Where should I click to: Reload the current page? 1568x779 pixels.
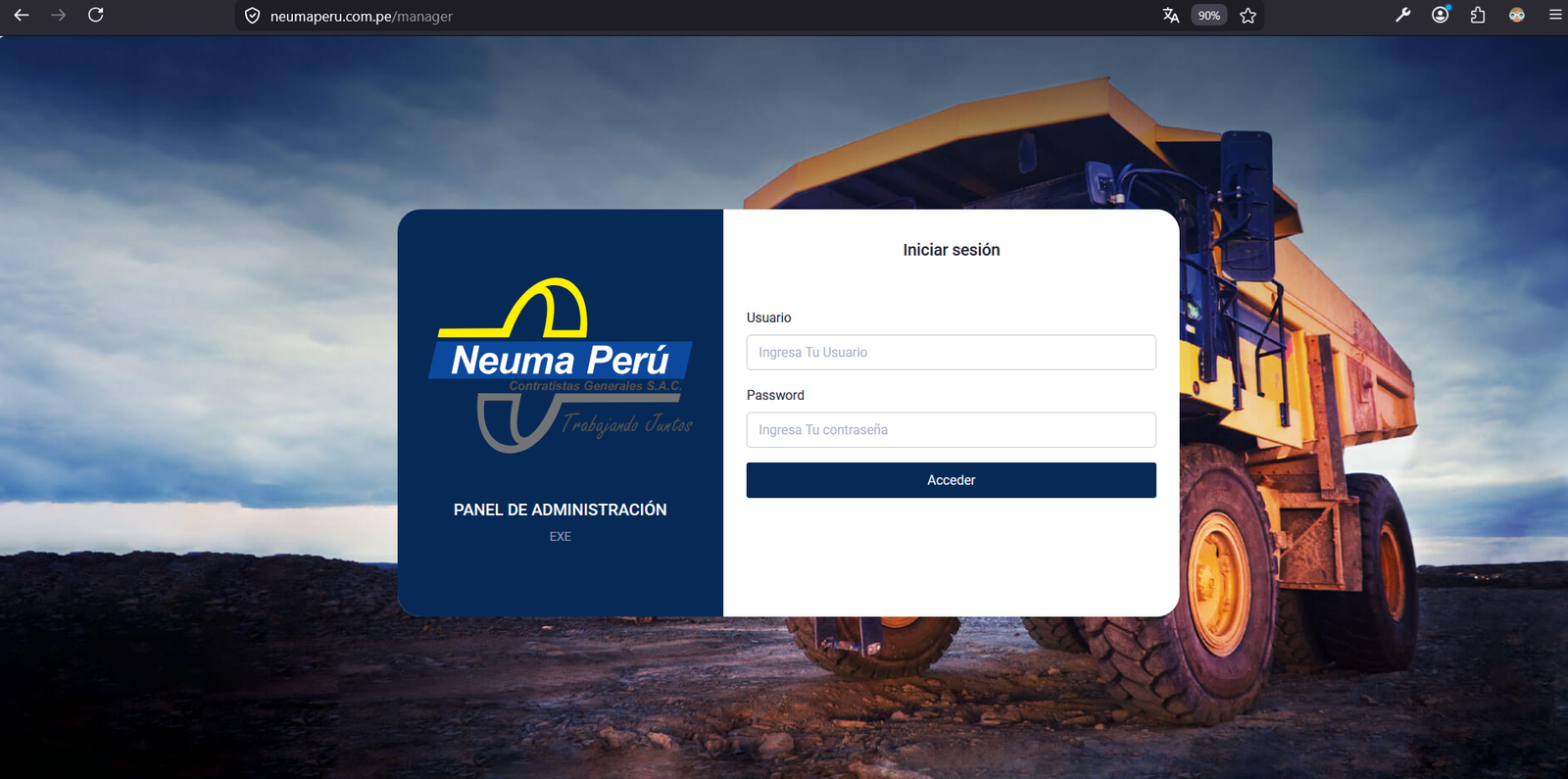click(x=95, y=16)
